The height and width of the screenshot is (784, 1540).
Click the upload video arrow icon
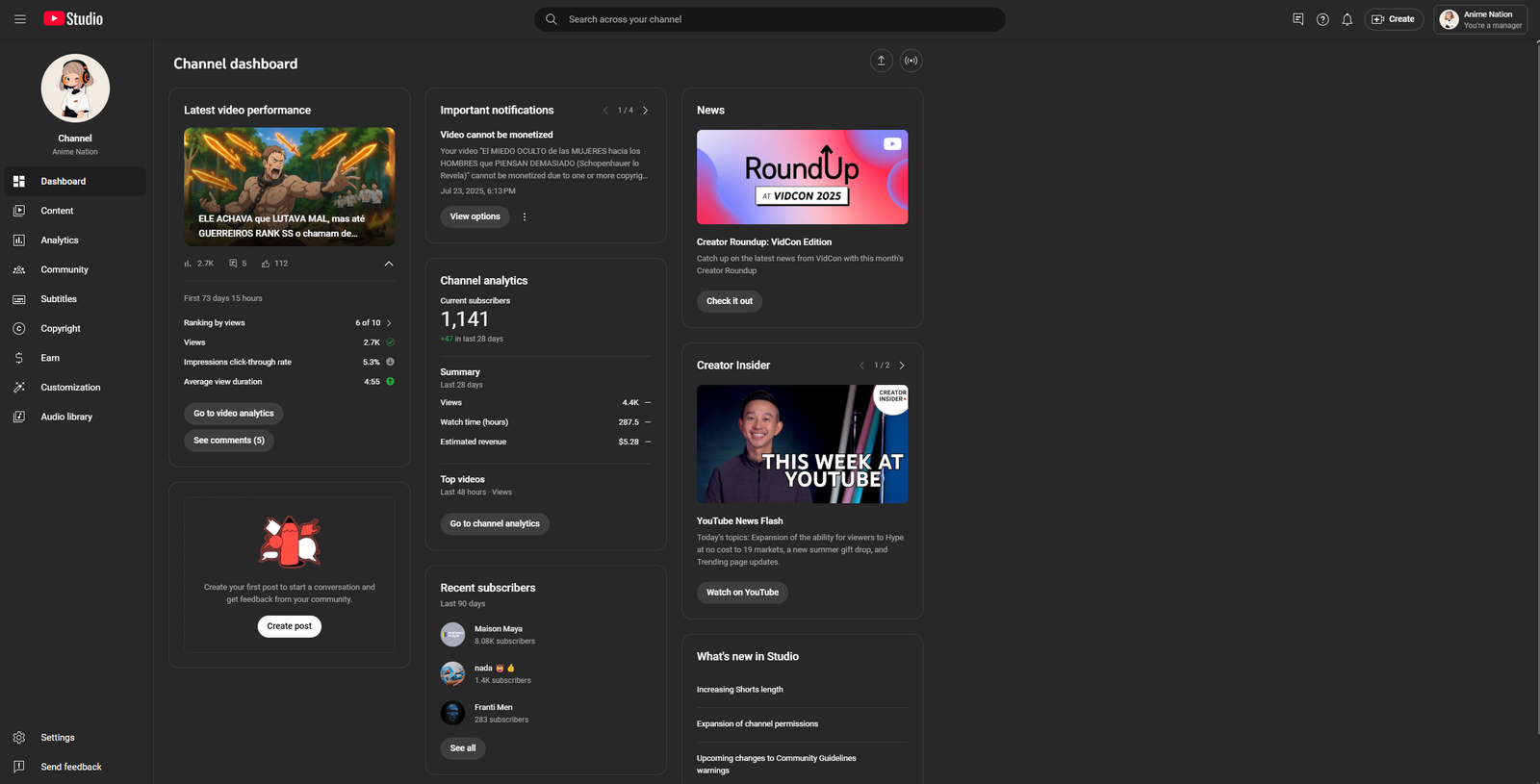pos(881,61)
